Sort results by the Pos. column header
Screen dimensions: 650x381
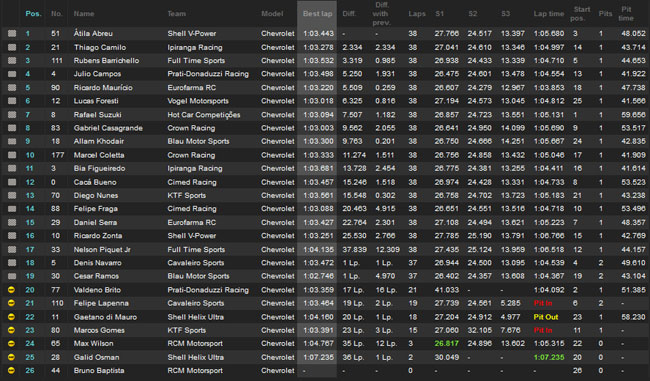coord(34,14)
